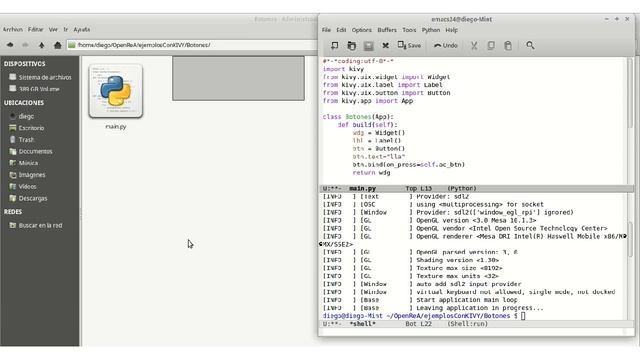640x360 pixels.
Task: Open the Tools menu in Emacs
Action: point(409,30)
